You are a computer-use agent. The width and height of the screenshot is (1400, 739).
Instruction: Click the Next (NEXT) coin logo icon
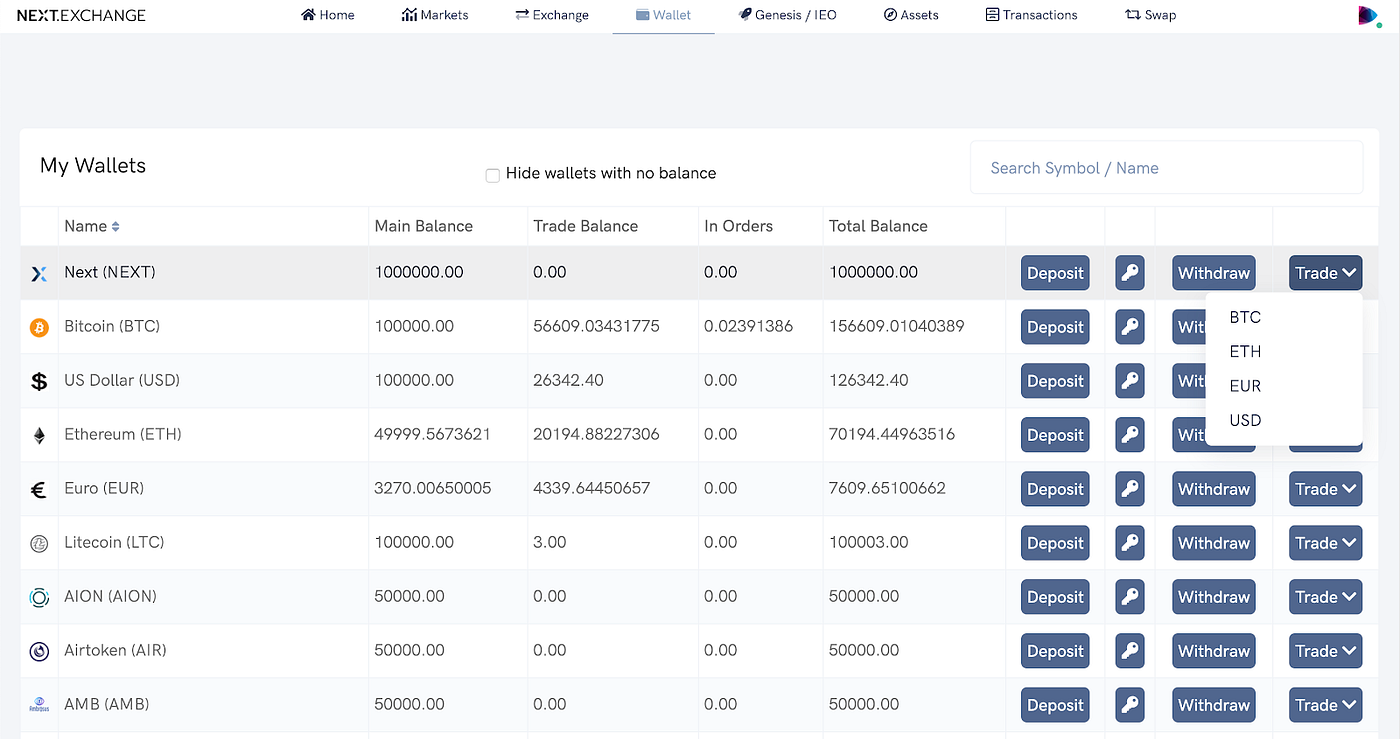(x=39, y=273)
